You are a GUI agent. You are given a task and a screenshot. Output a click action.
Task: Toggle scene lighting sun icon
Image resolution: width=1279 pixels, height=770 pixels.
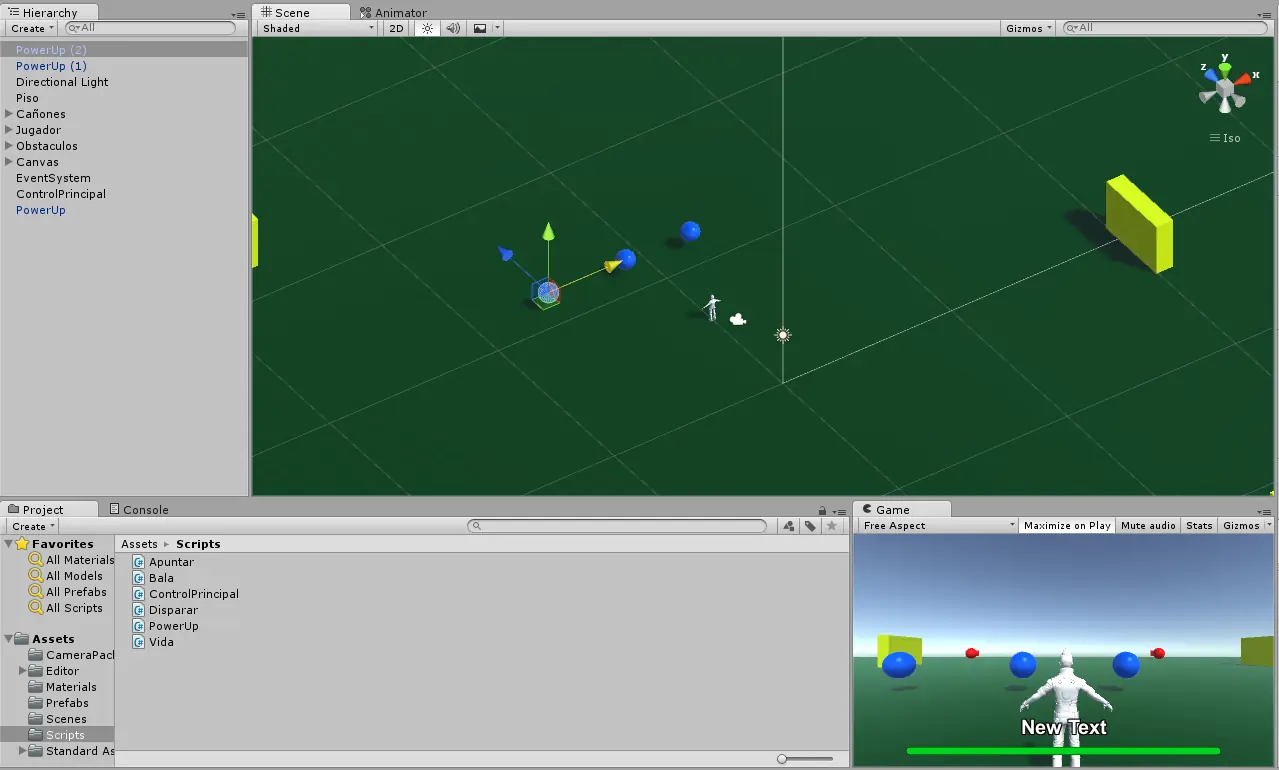tap(427, 28)
